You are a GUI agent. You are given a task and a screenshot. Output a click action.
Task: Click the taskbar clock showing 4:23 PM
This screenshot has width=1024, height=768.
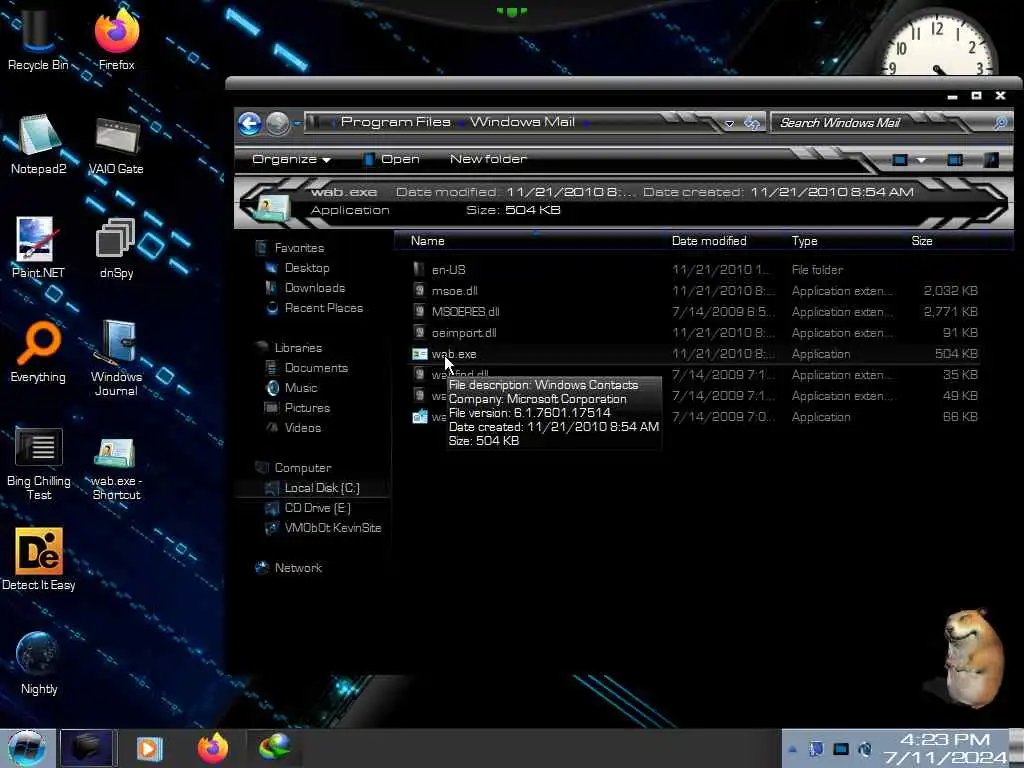[x=944, y=749]
